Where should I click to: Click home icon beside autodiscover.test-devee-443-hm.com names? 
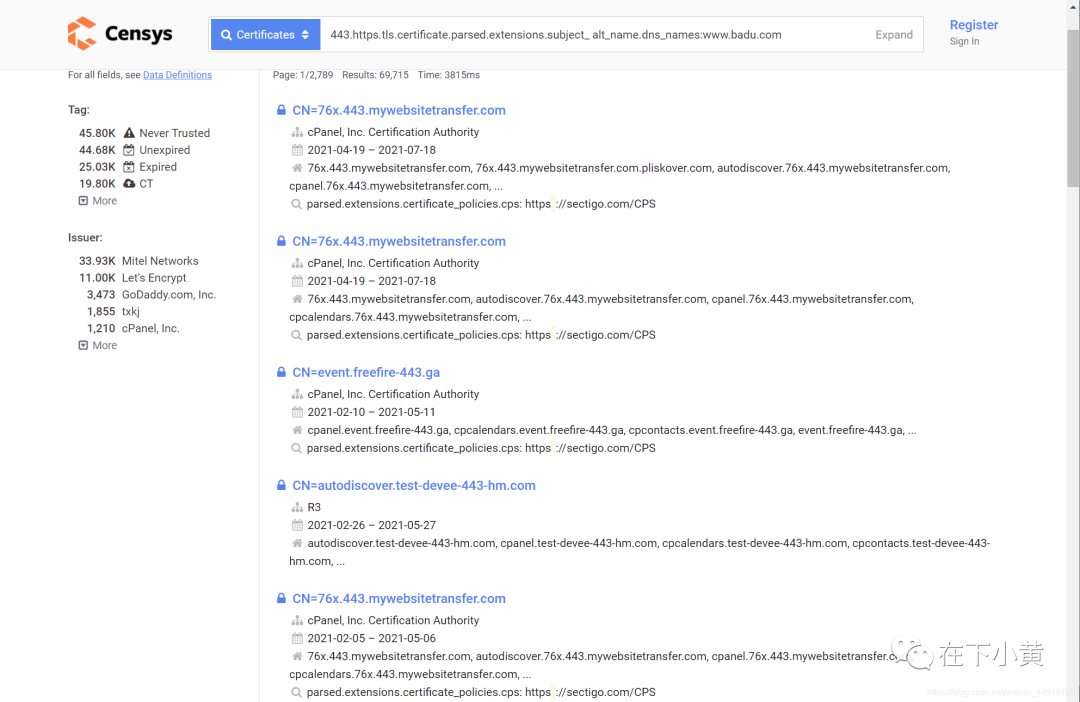(297, 543)
